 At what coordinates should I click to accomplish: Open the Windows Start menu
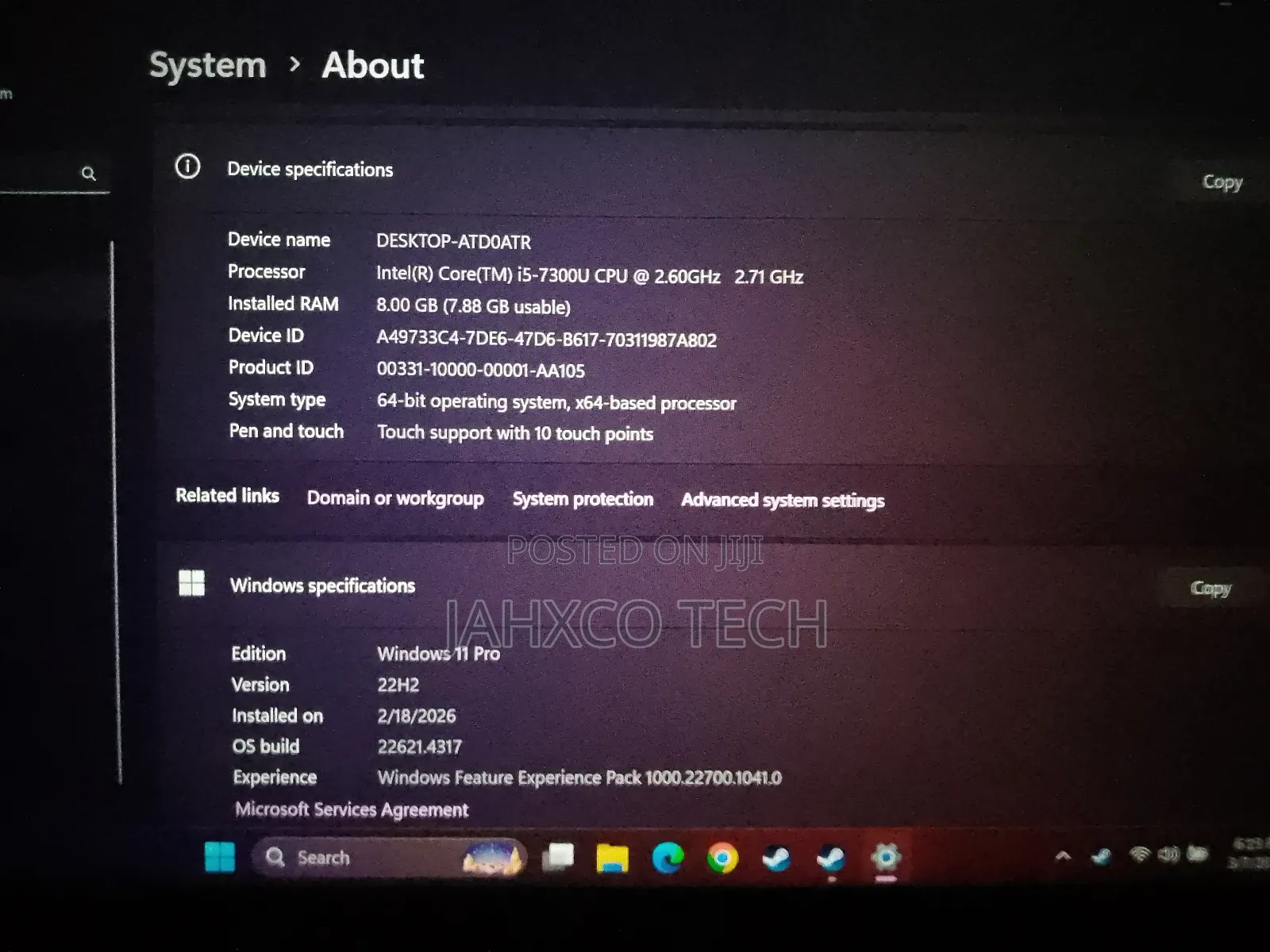[x=220, y=857]
